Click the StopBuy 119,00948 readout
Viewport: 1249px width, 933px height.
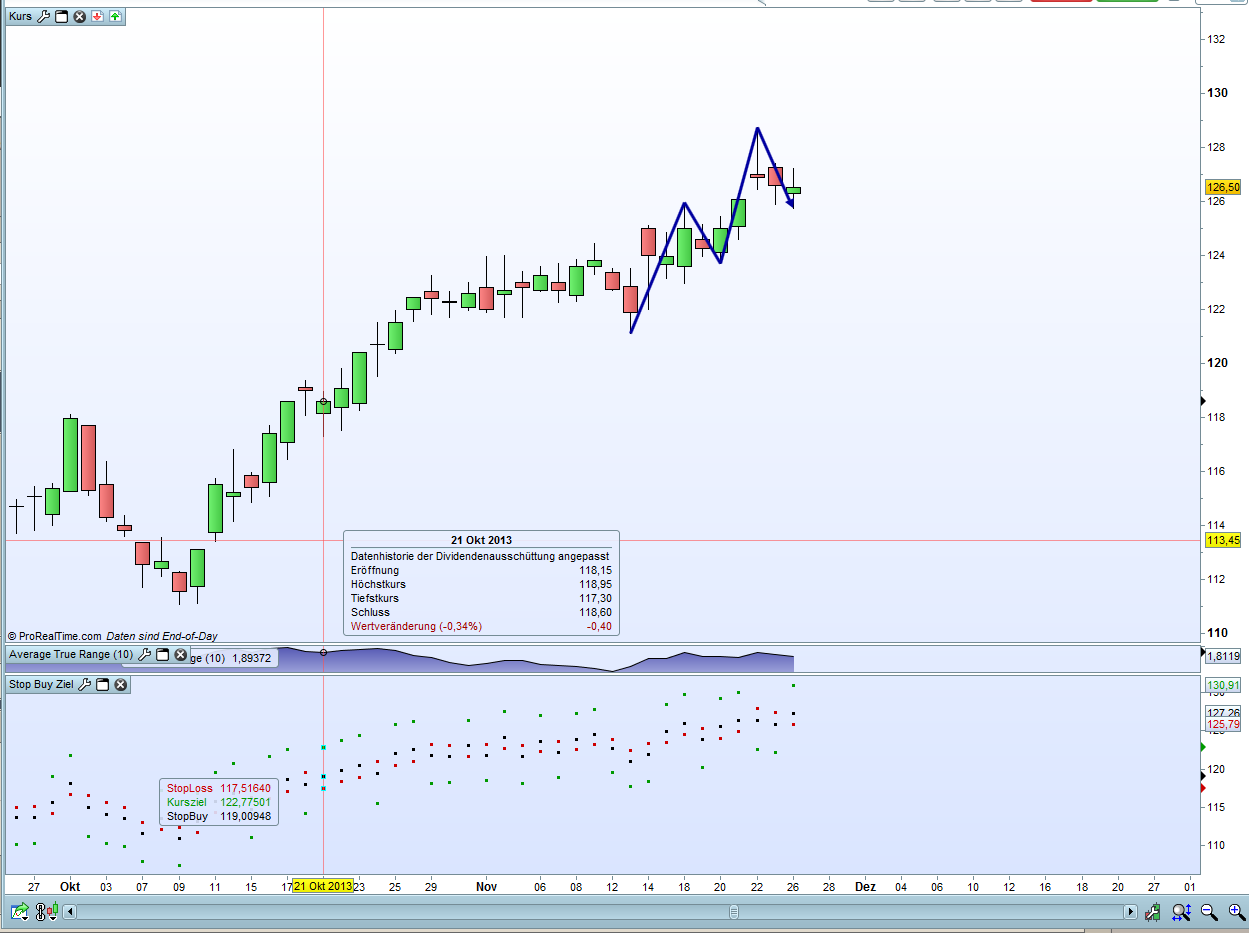(x=219, y=816)
